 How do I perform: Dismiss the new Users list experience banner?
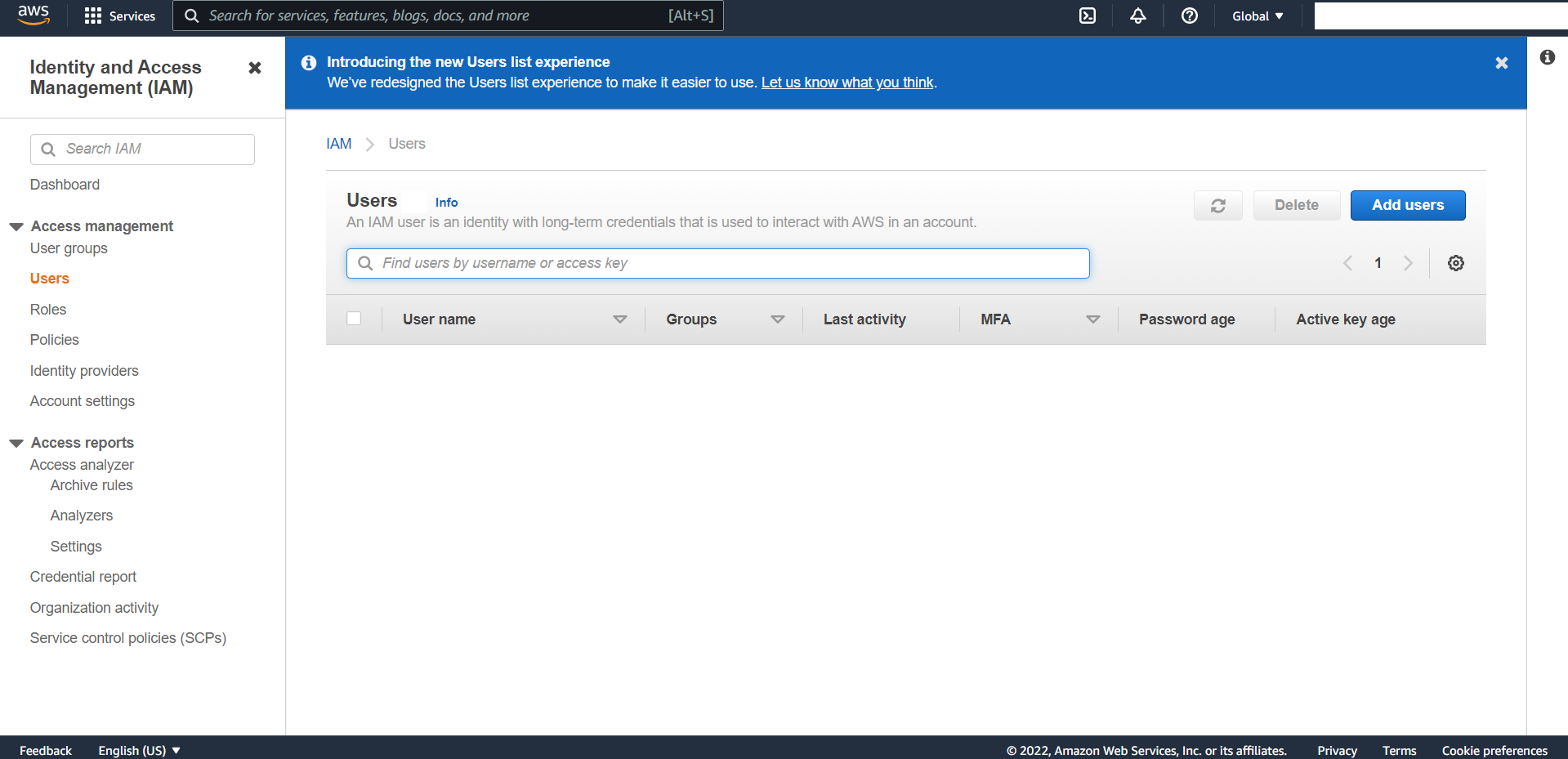pyautogui.click(x=1501, y=62)
